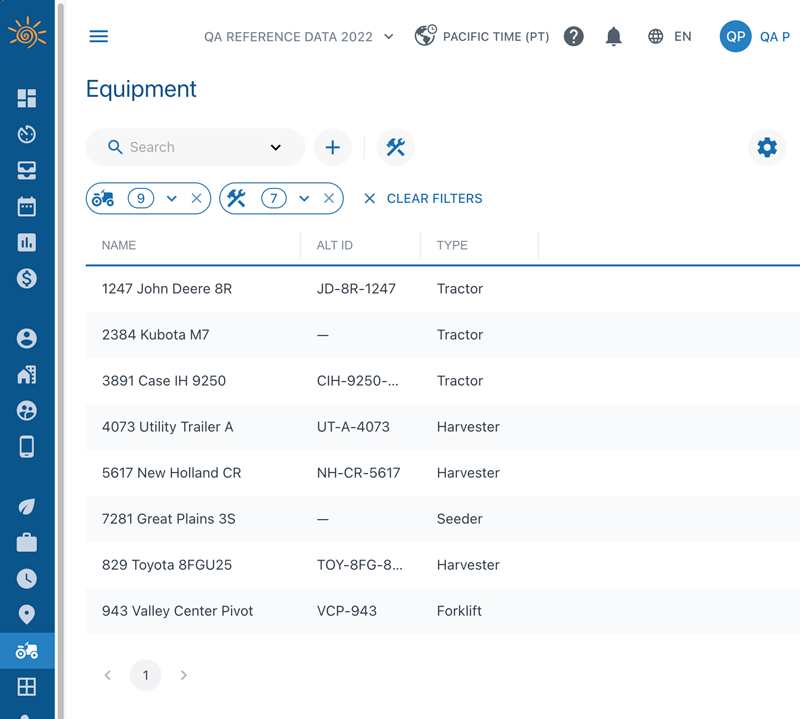Open the calendar icon in sidebar
Screen dimensions: 800x719
[x=27, y=207]
